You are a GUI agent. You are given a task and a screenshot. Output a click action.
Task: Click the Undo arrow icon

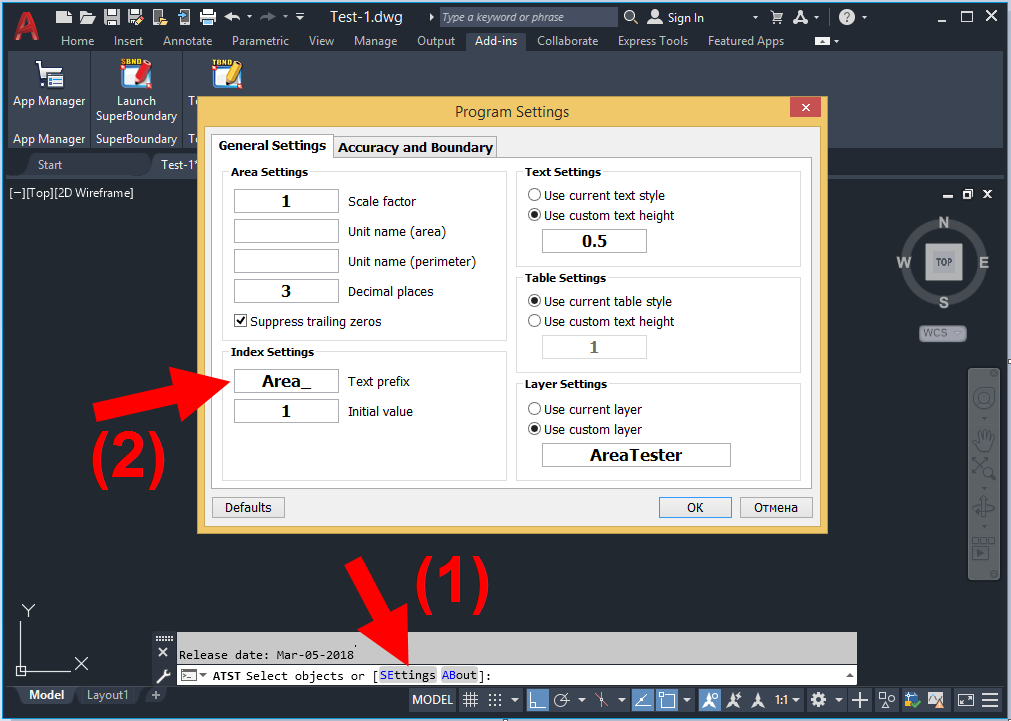pos(233,17)
